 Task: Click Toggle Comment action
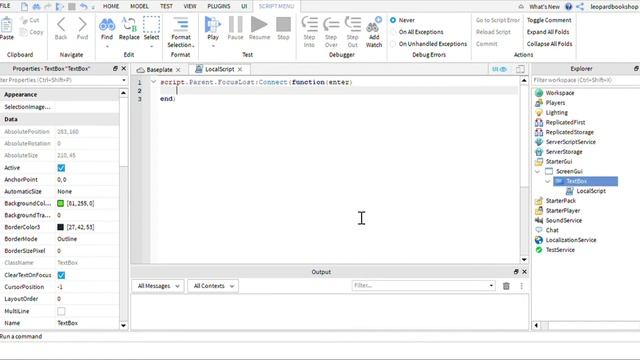549,20
